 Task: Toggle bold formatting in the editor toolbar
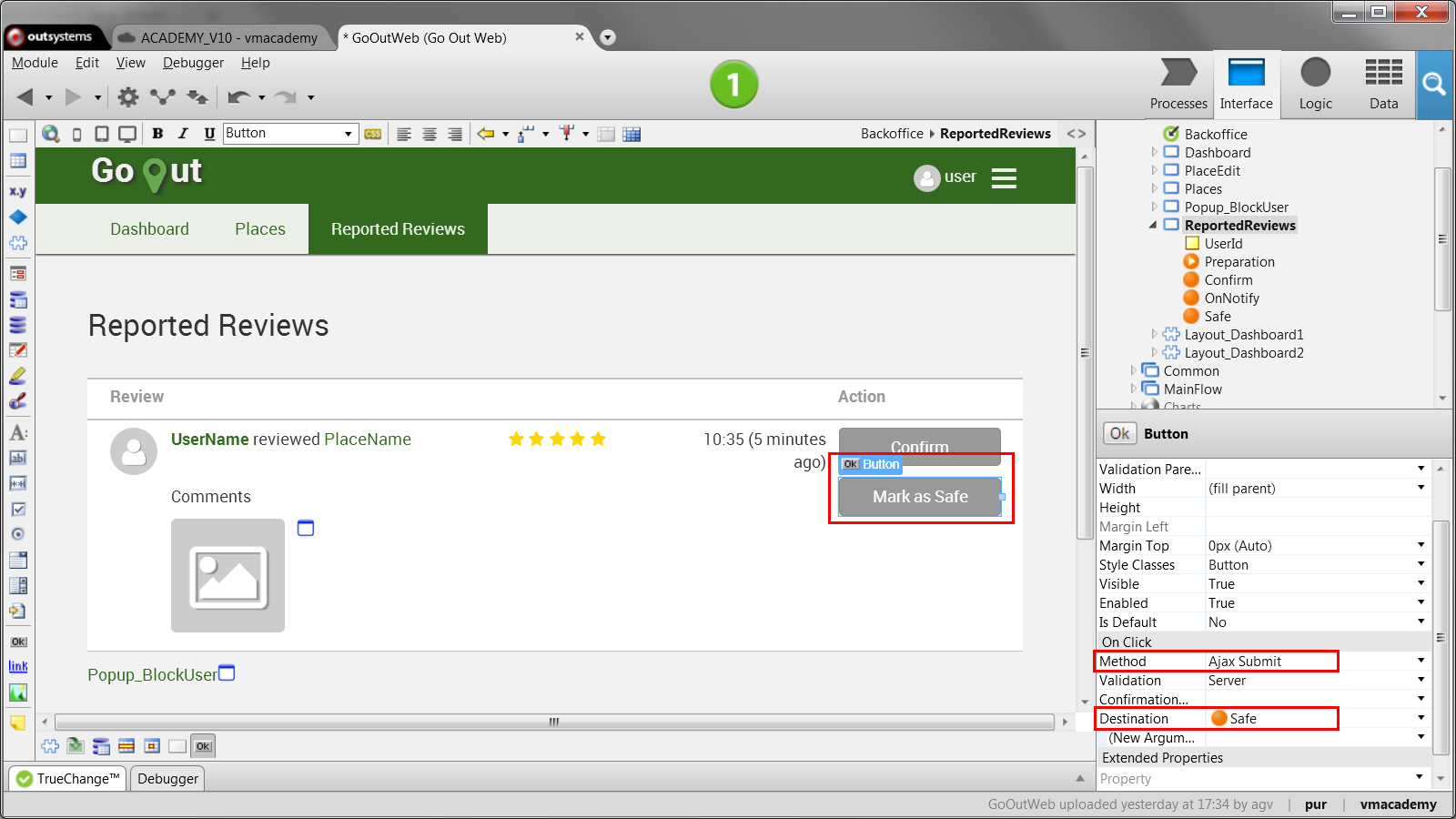click(x=157, y=133)
